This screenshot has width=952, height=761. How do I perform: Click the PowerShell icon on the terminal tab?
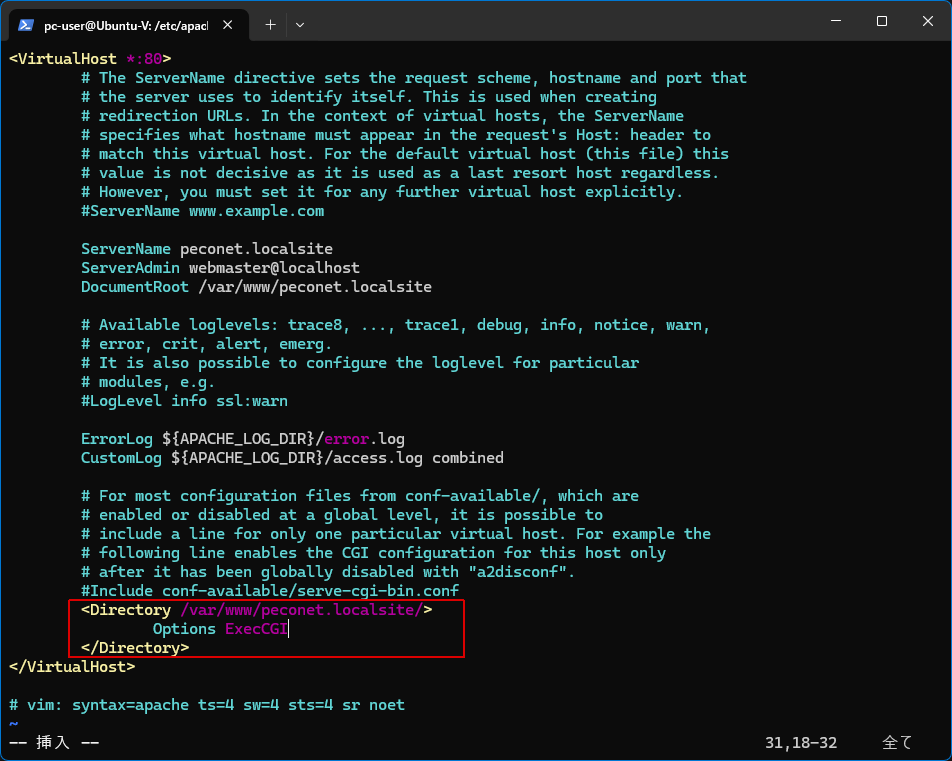point(26,24)
